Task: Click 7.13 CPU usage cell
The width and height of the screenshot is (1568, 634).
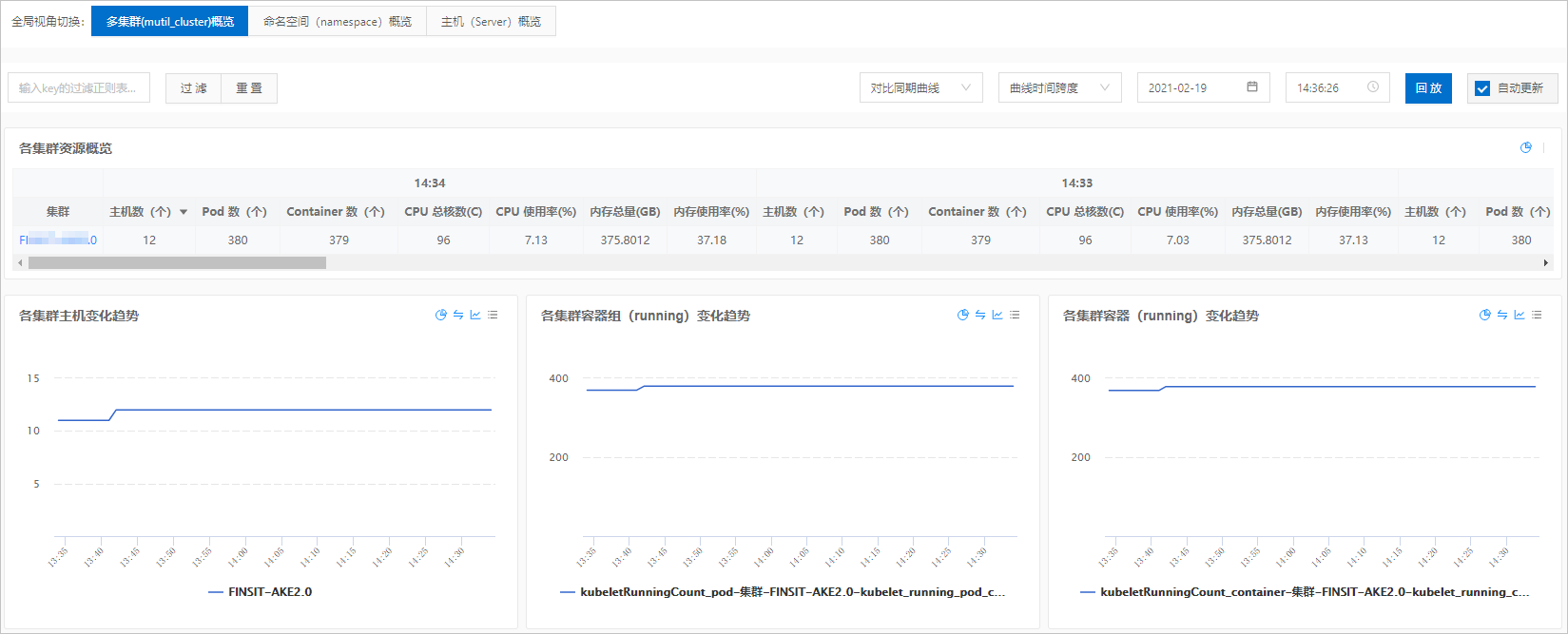Action: click(x=536, y=240)
